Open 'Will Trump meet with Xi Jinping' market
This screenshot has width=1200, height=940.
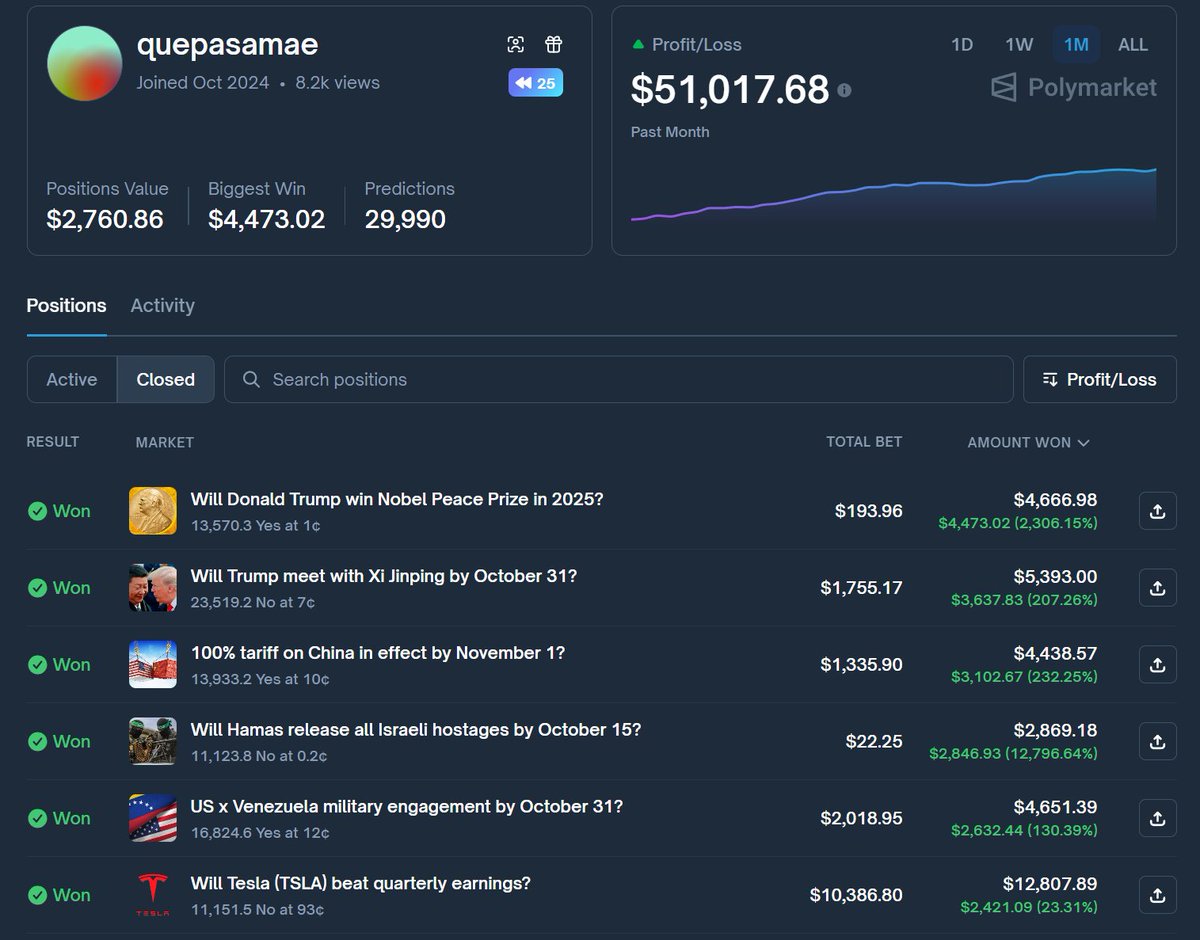pyautogui.click(x=384, y=576)
